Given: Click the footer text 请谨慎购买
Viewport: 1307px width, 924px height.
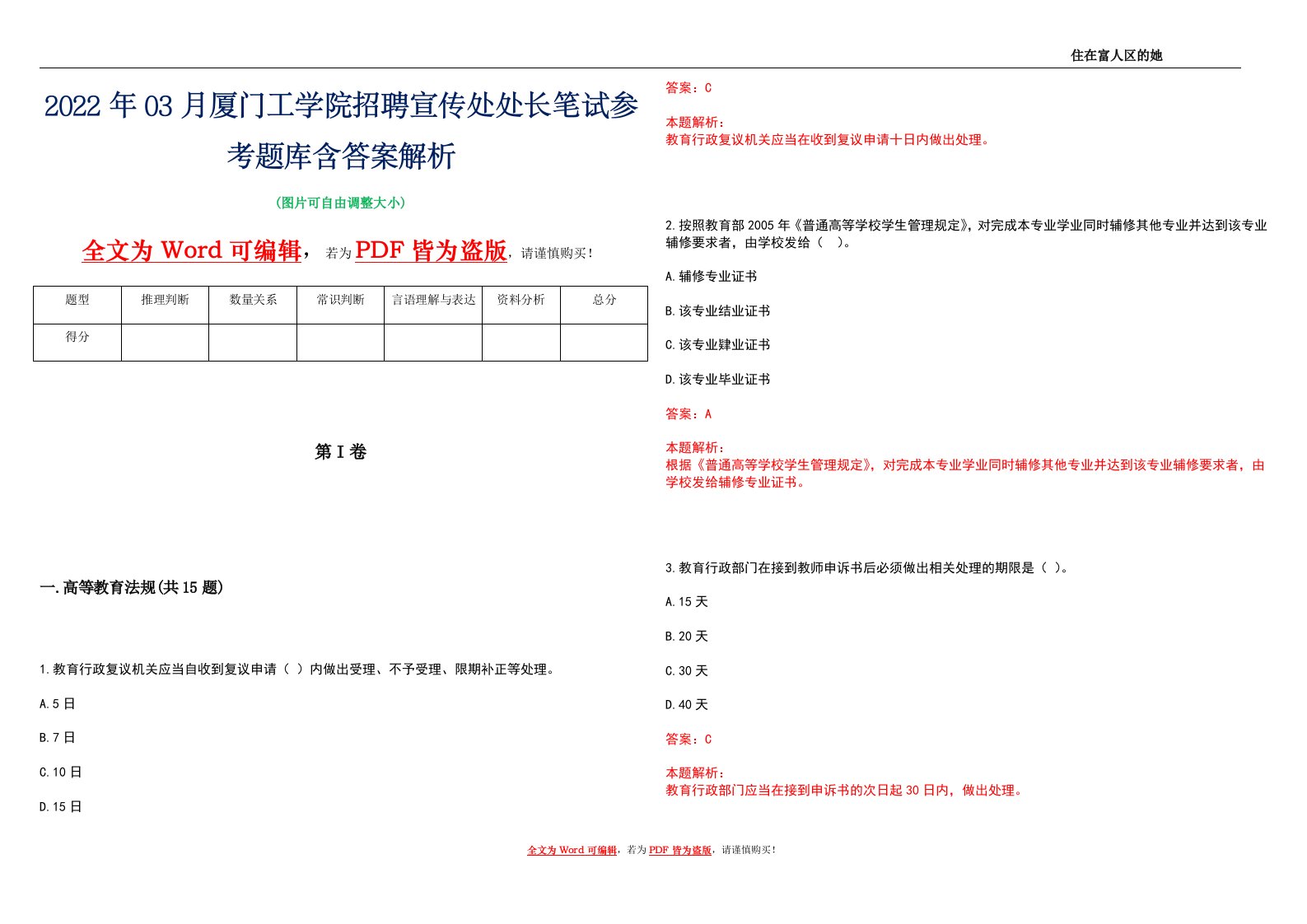Looking at the screenshot, I should [748, 850].
